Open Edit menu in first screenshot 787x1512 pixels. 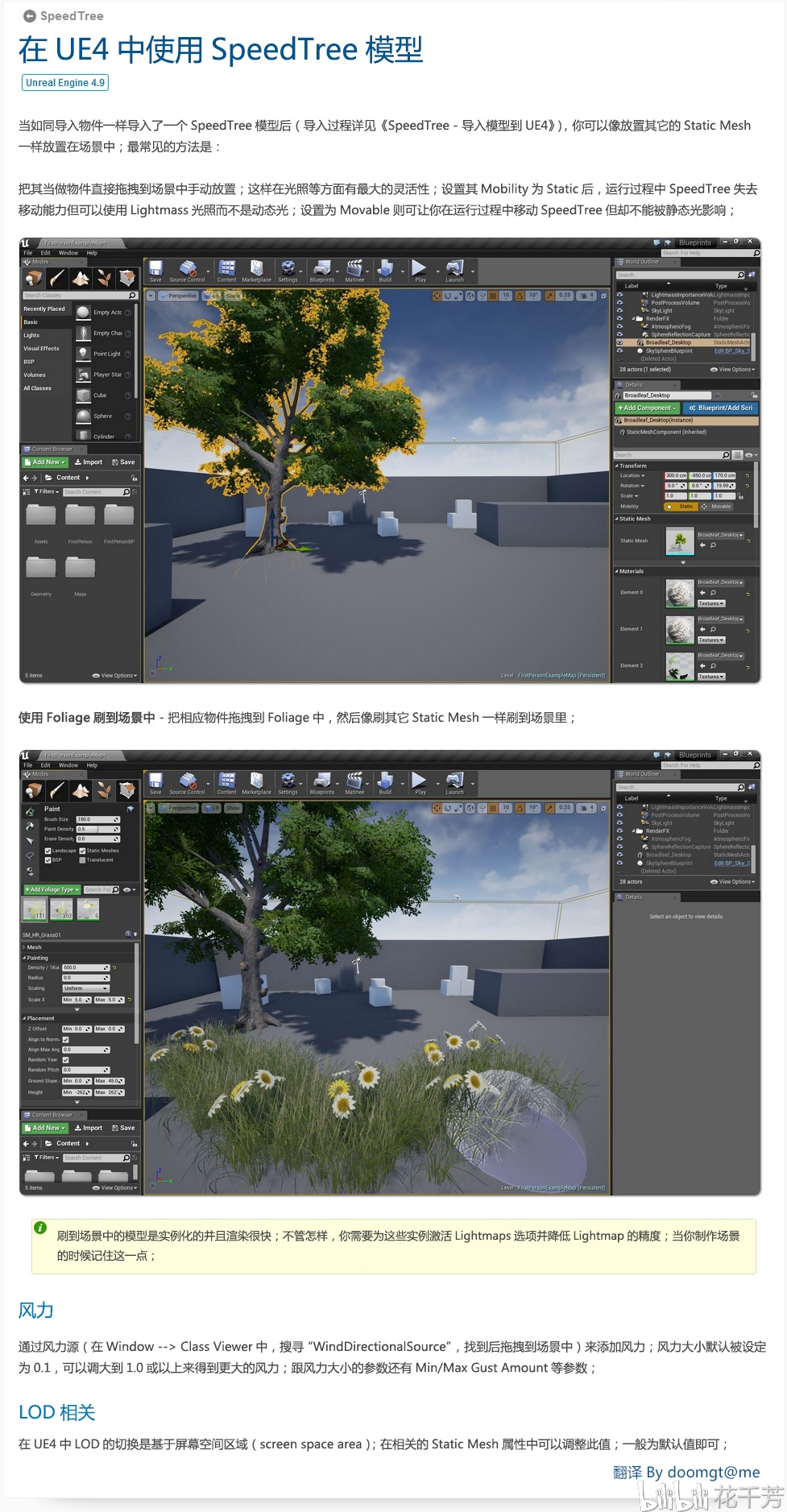[x=46, y=253]
